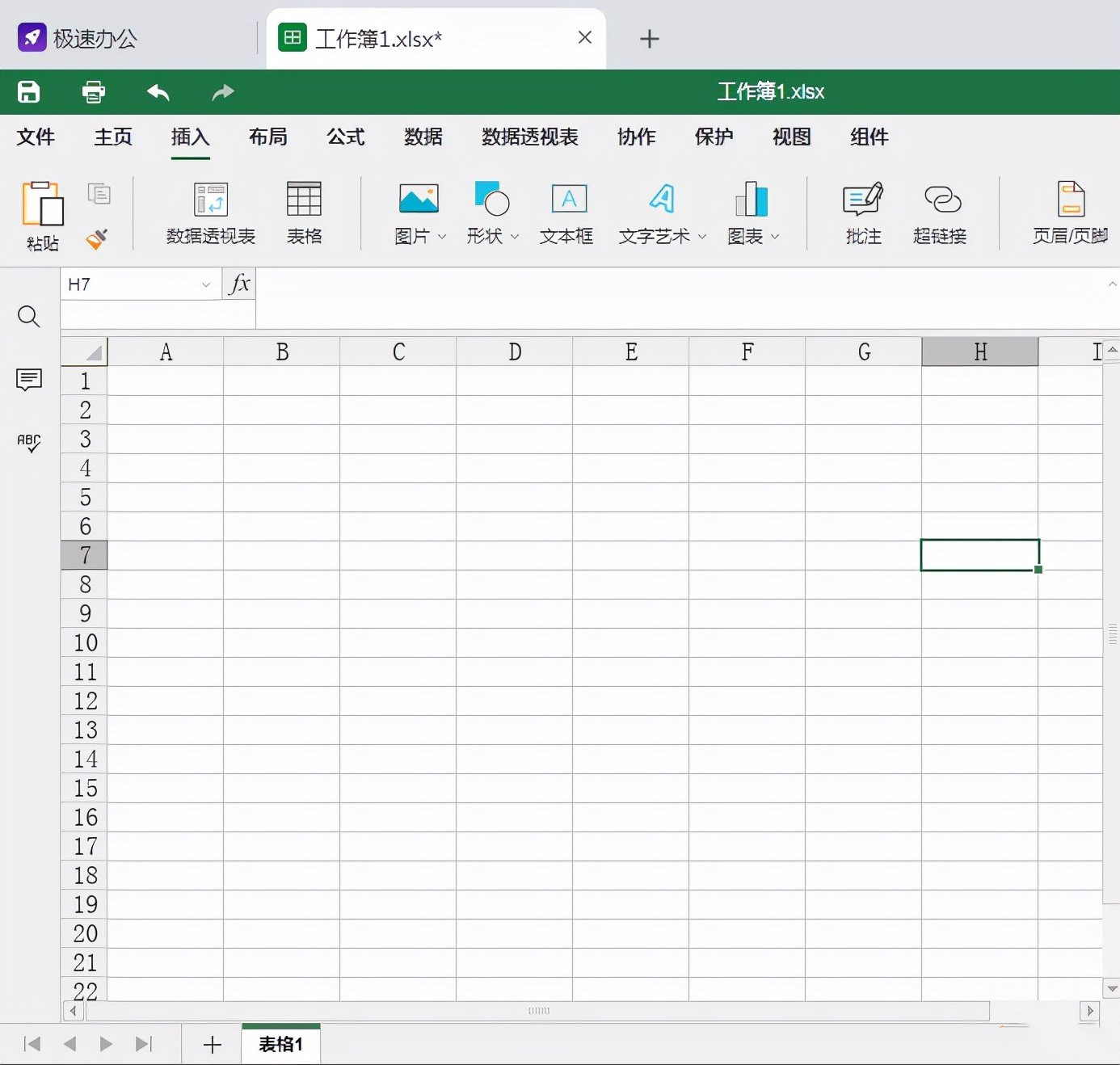1120x1065 pixels.
Task: Go to the previous sheet
Action: [69, 1044]
